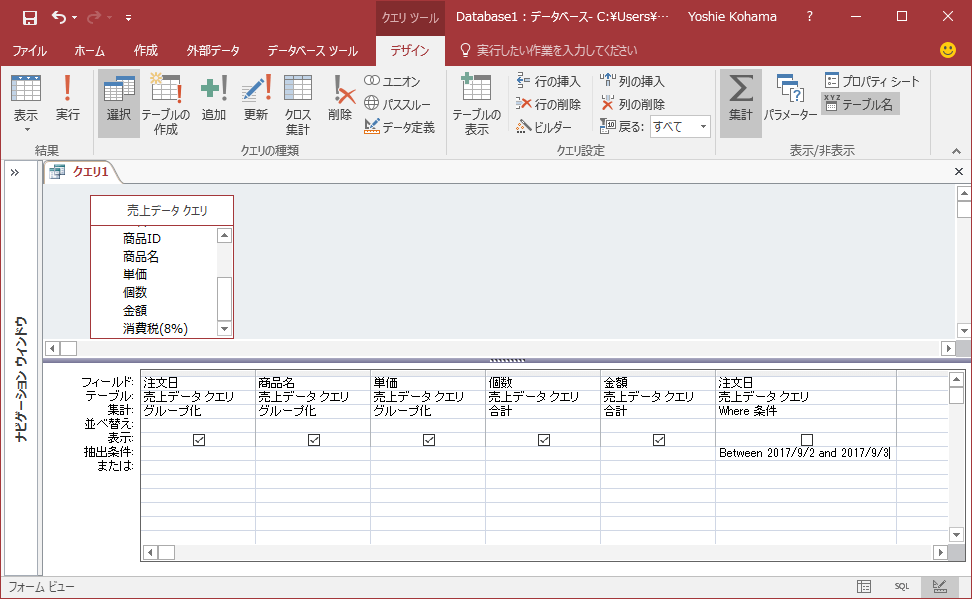
Task: Select 商品名 in the field list
Action: [x=141, y=256]
